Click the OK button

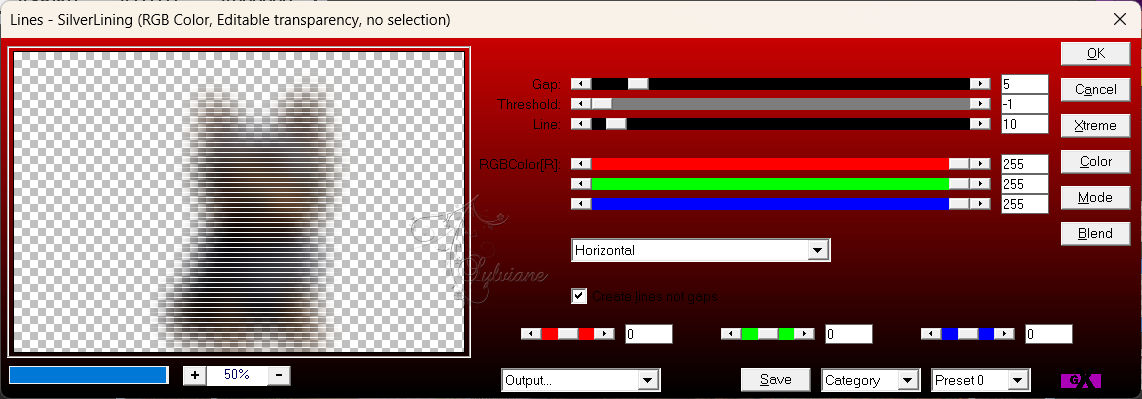point(1095,53)
